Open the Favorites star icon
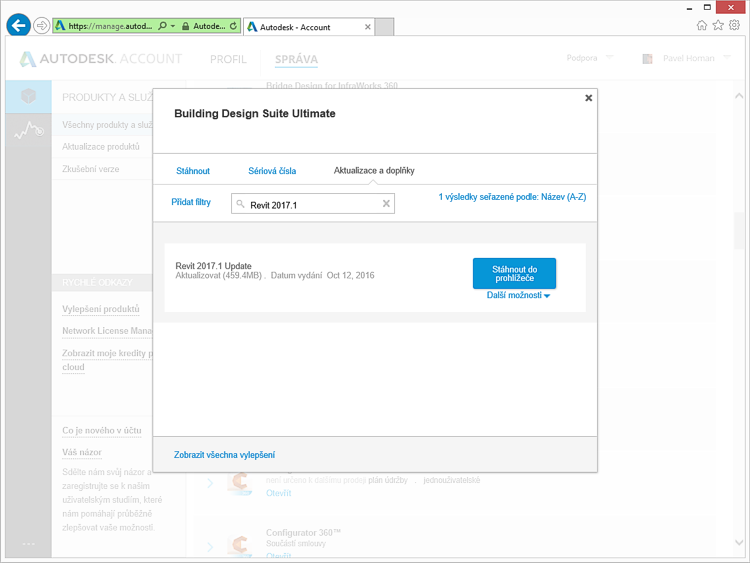750x563 pixels. click(x=718, y=25)
